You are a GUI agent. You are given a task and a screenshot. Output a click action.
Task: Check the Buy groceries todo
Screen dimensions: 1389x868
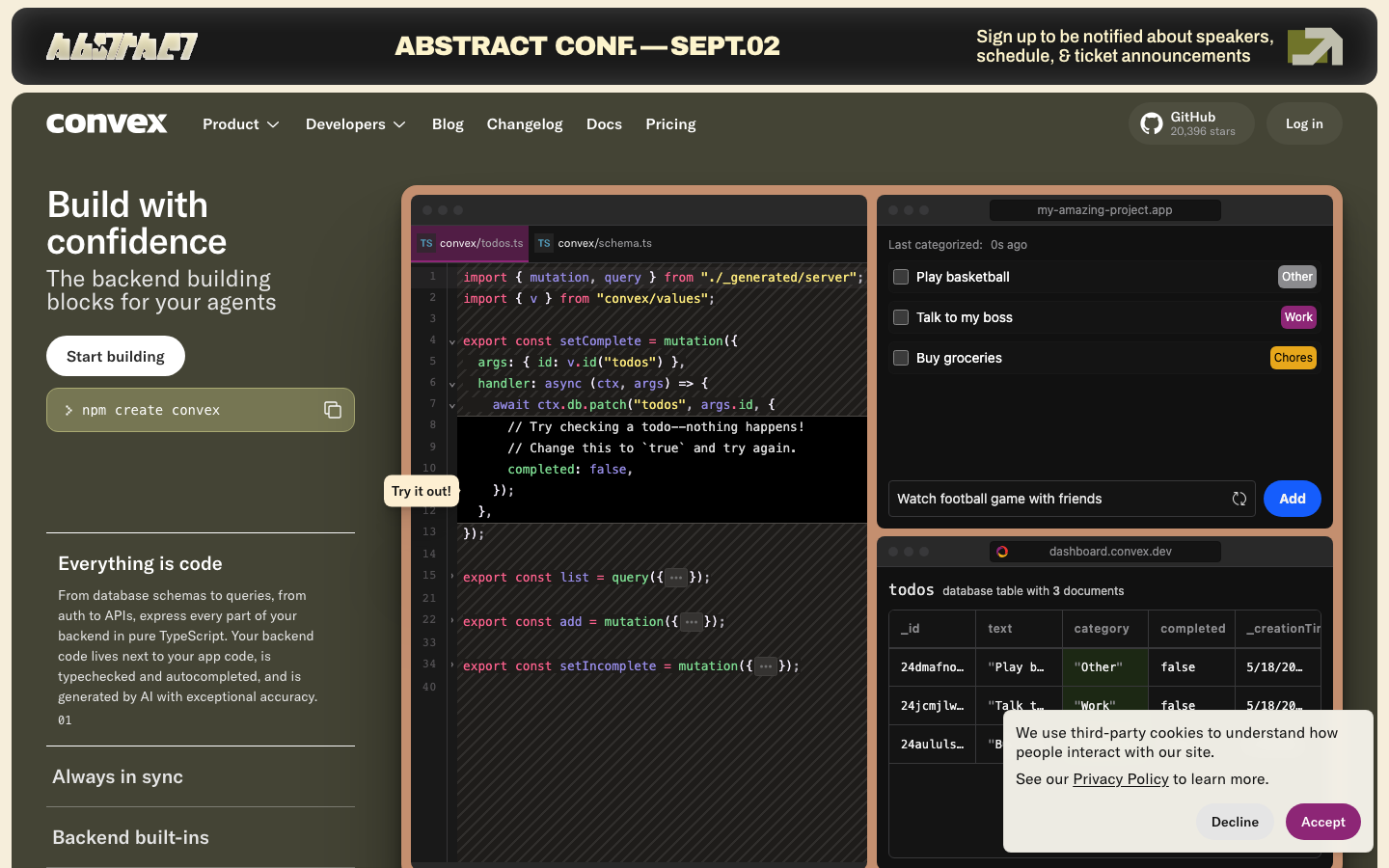(901, 358)
